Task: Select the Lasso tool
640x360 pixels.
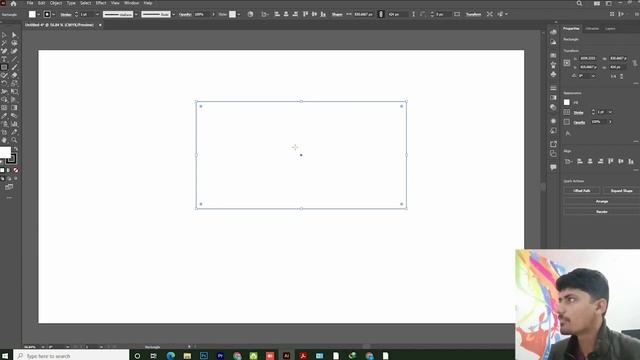Action: pyautogui.click(x=14, y=43)
